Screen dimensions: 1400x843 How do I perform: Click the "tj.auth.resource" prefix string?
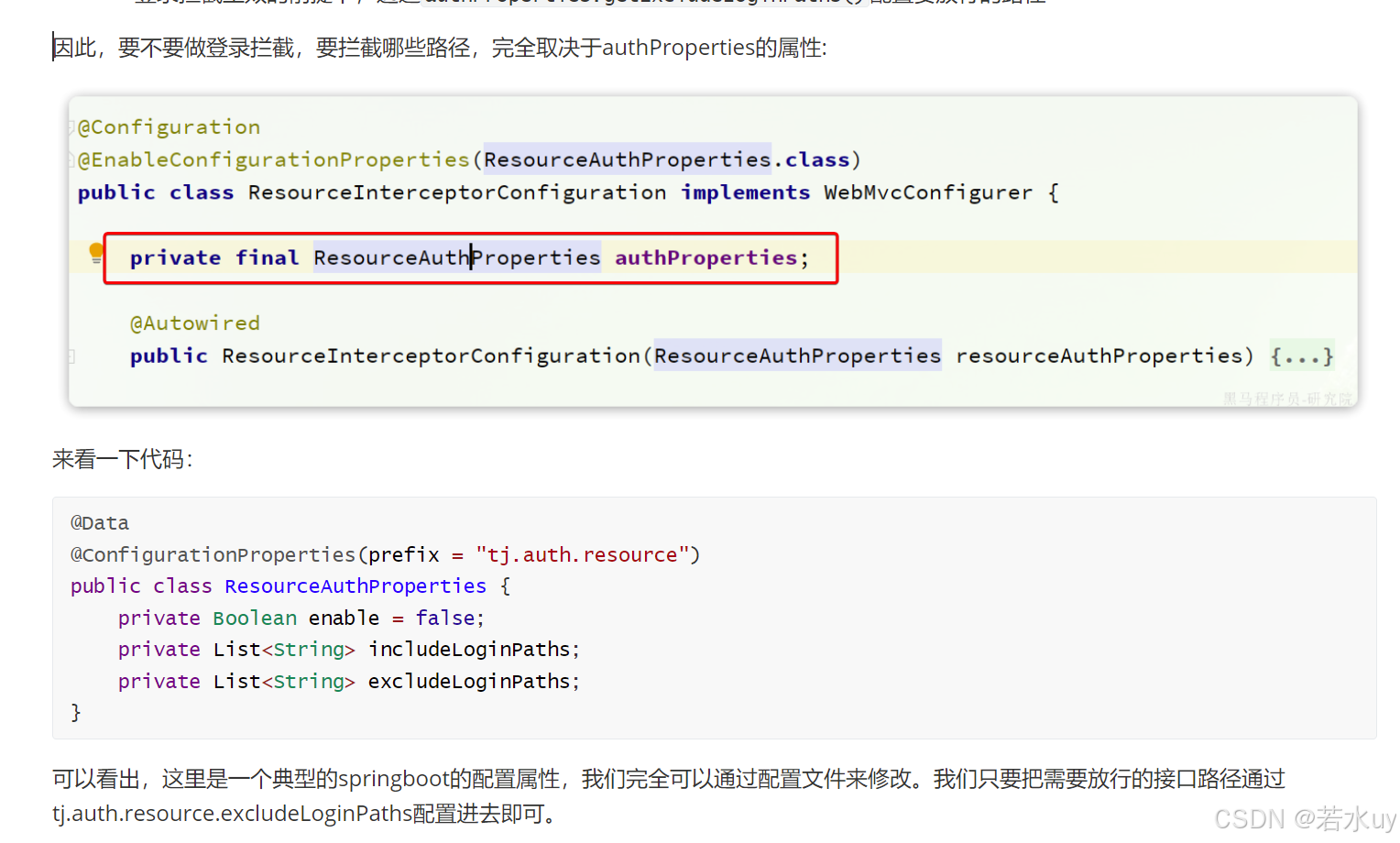click(x=582, y=555)
